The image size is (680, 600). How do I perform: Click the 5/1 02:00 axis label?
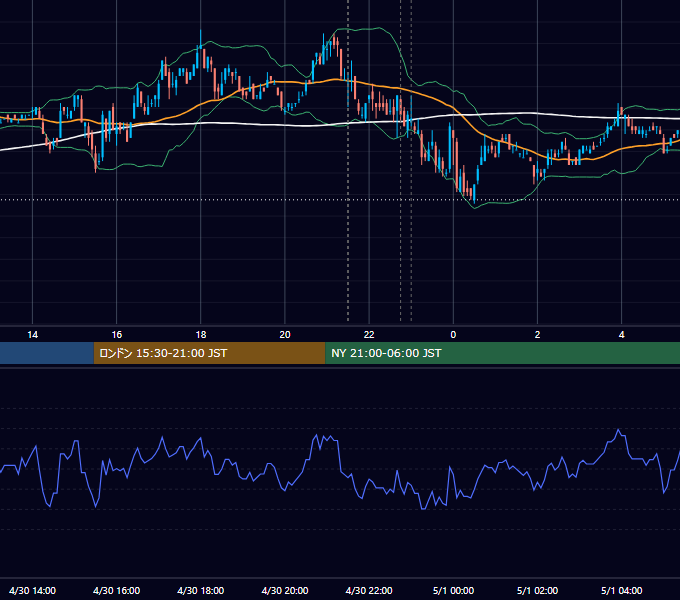coord(537,590)
